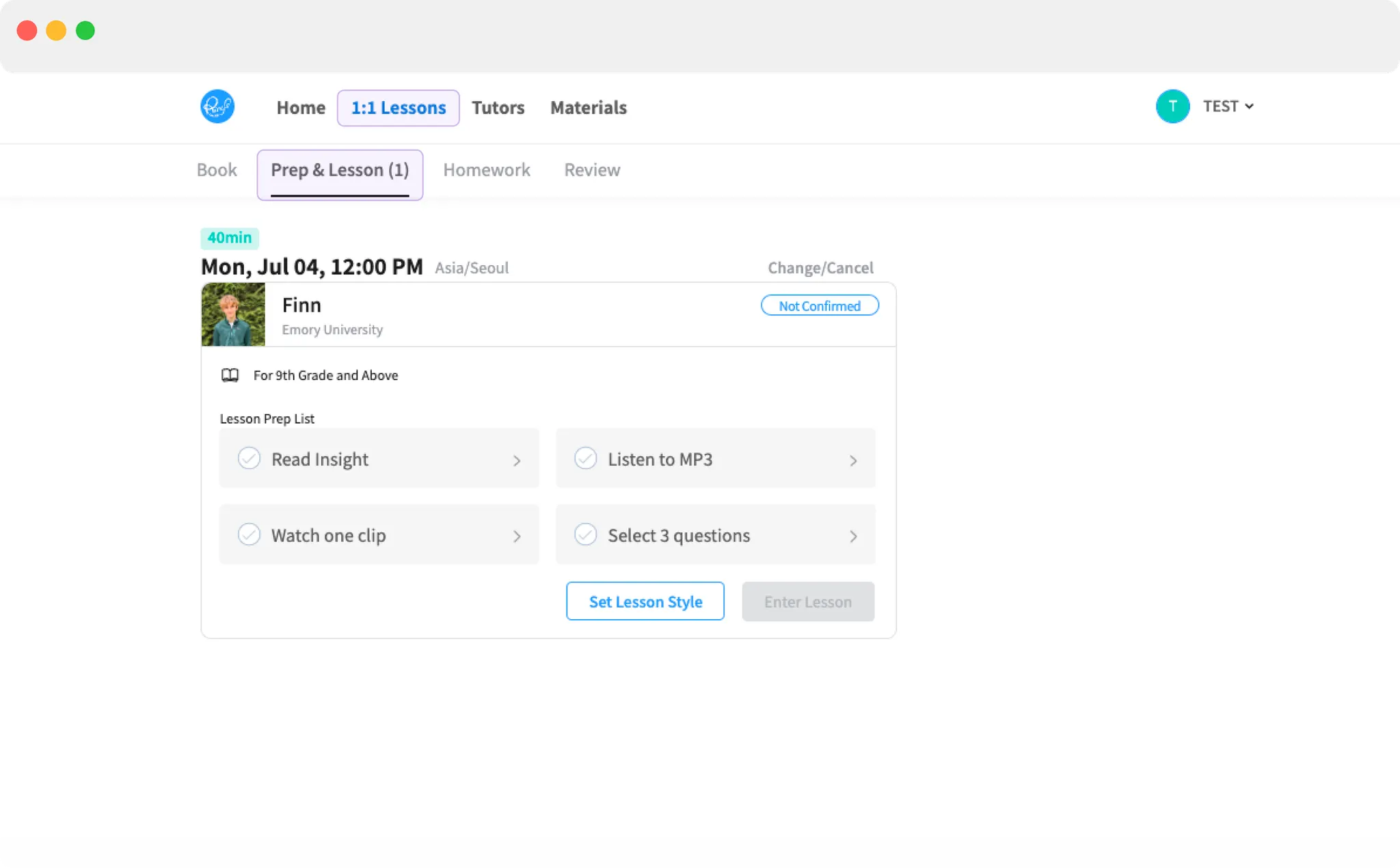Screen dimensions: 1400x868
Task: Open Select 3 questions chevron arrow
Action: pos(853,537)
